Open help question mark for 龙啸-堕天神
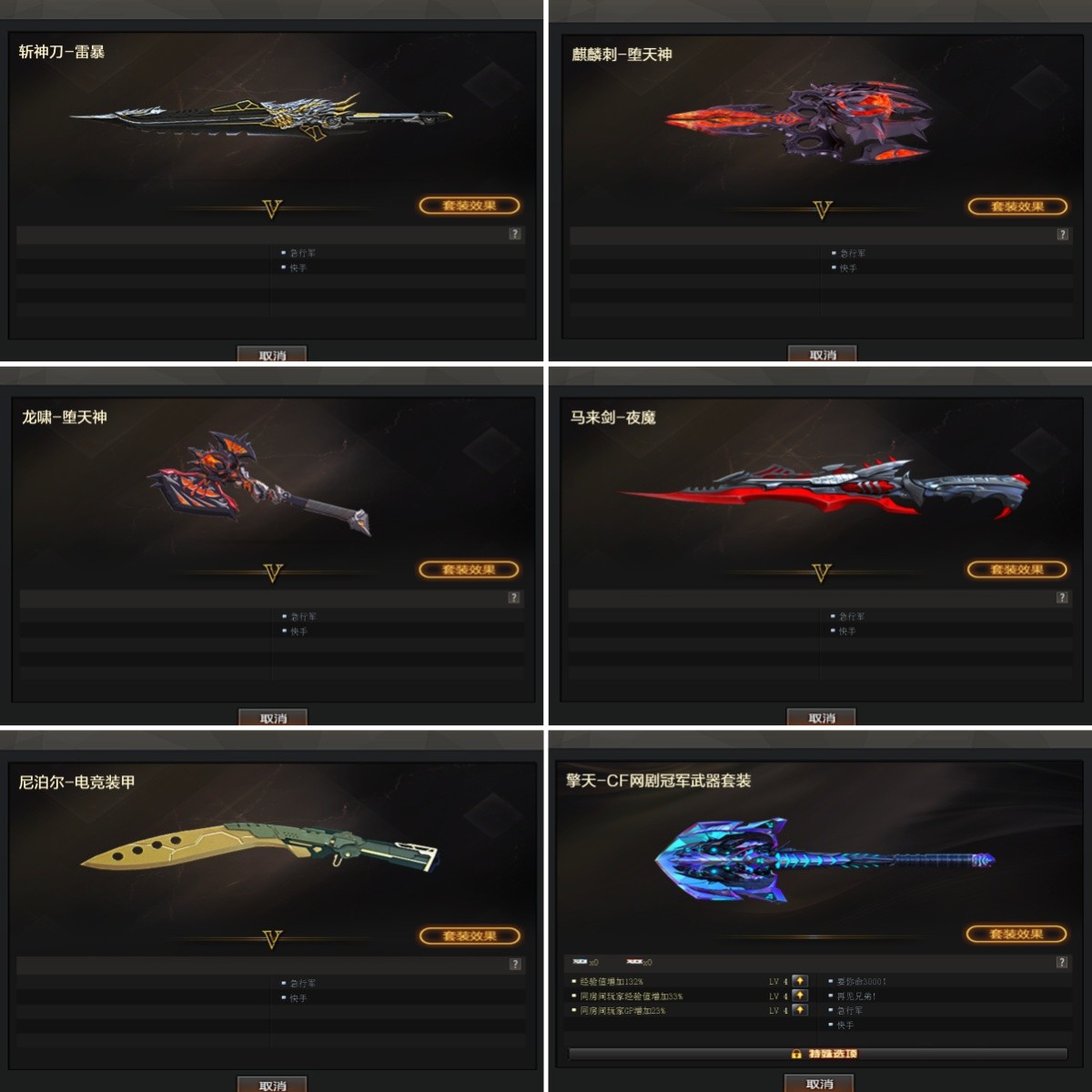 point(514,598)
